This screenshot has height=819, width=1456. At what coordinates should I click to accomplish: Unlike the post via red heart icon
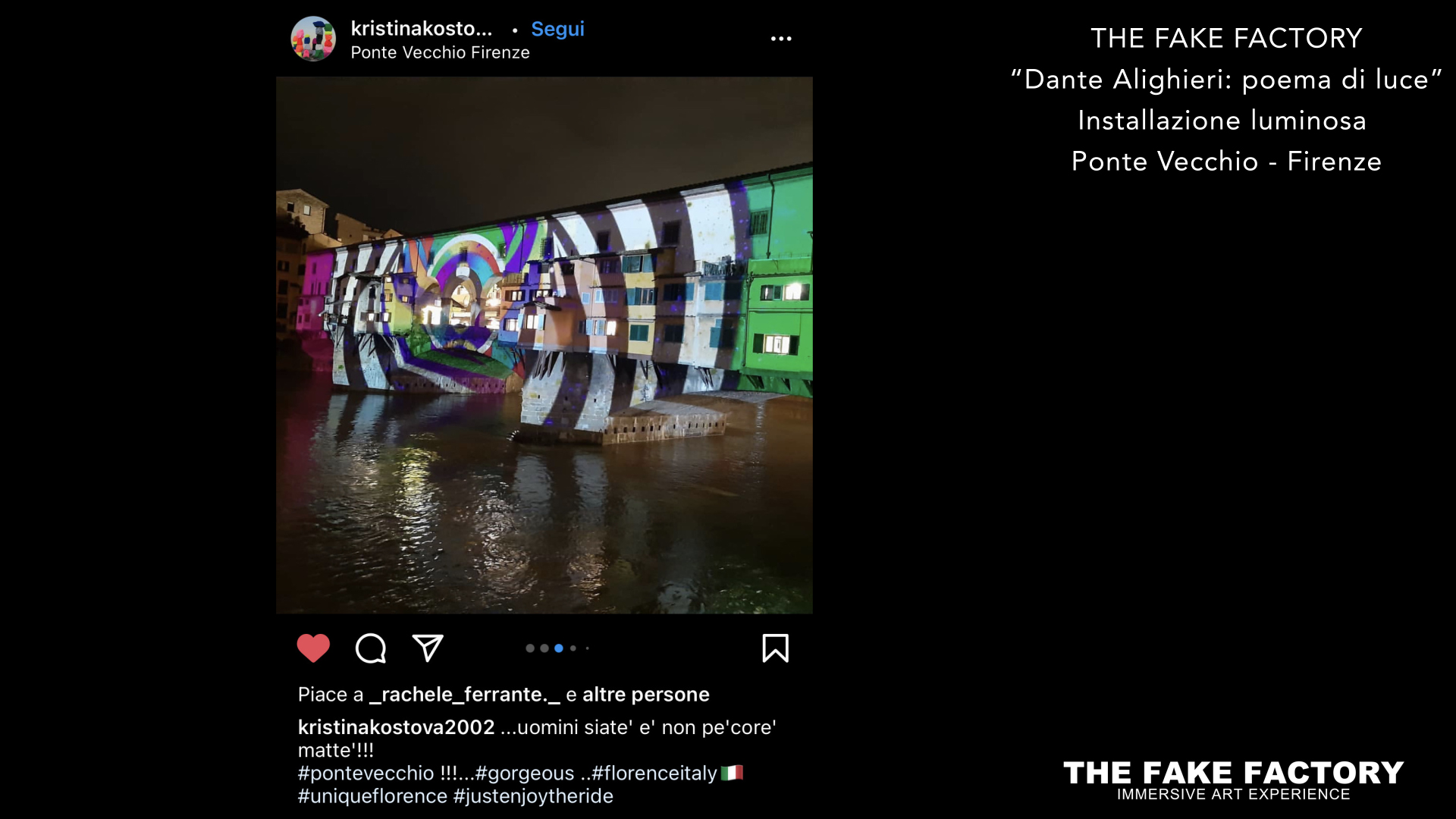coord(313,648)
